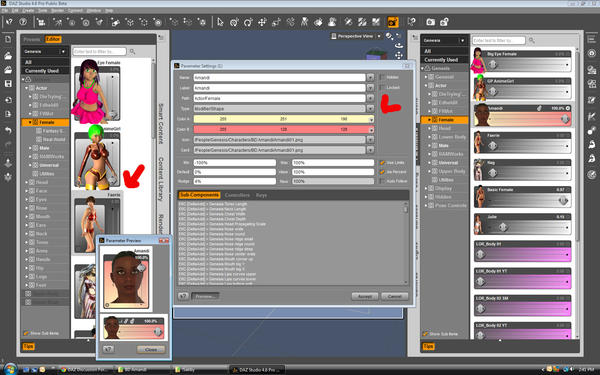This screenshot has width=600, height=375.
Task: Click the undo arrow in left sidebar
Action: pos(8,130)
